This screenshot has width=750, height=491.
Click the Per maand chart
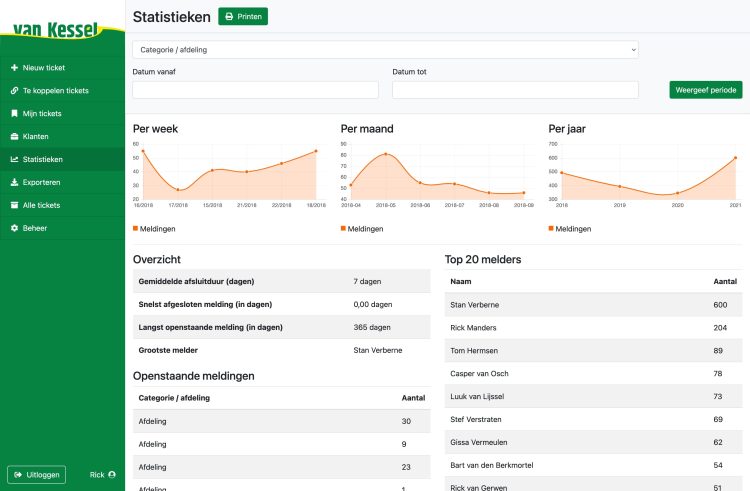437,175
